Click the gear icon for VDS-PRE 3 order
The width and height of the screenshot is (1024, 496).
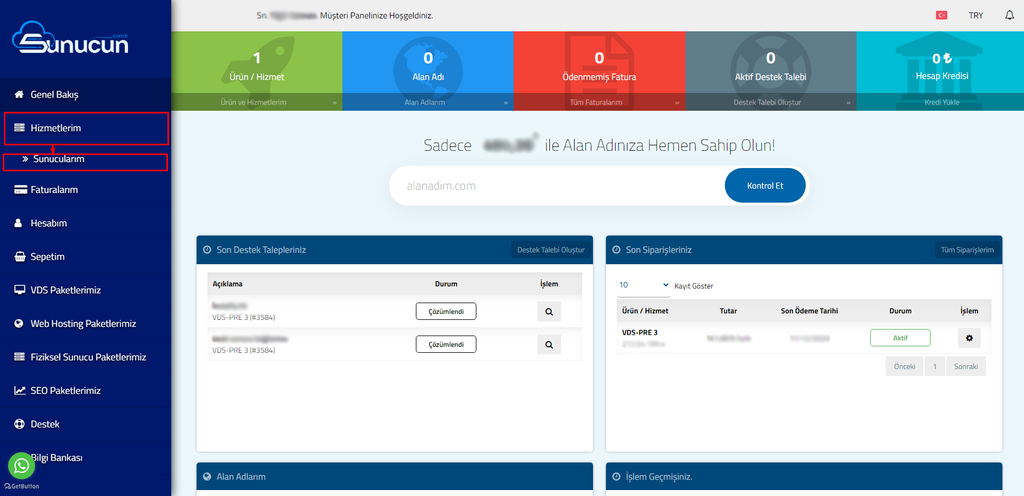pos(968,338)
